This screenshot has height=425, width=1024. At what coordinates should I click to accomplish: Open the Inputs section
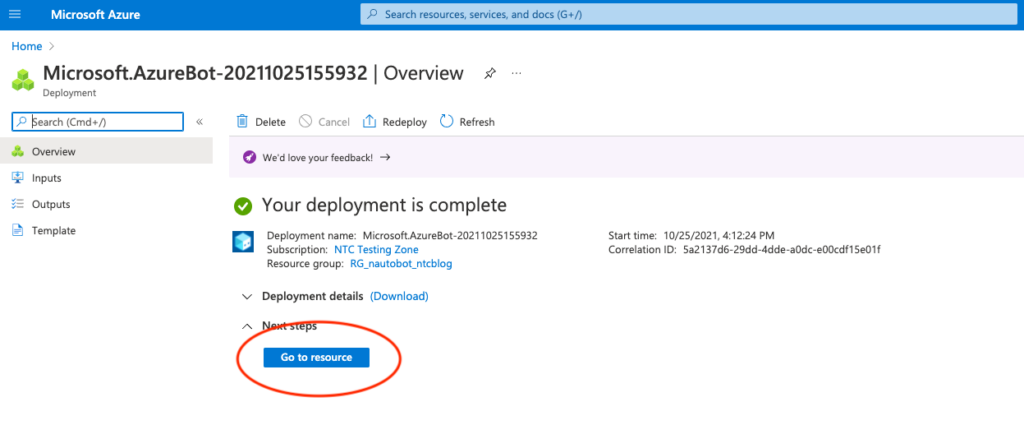pyautogui.click(x=46, y=178)
